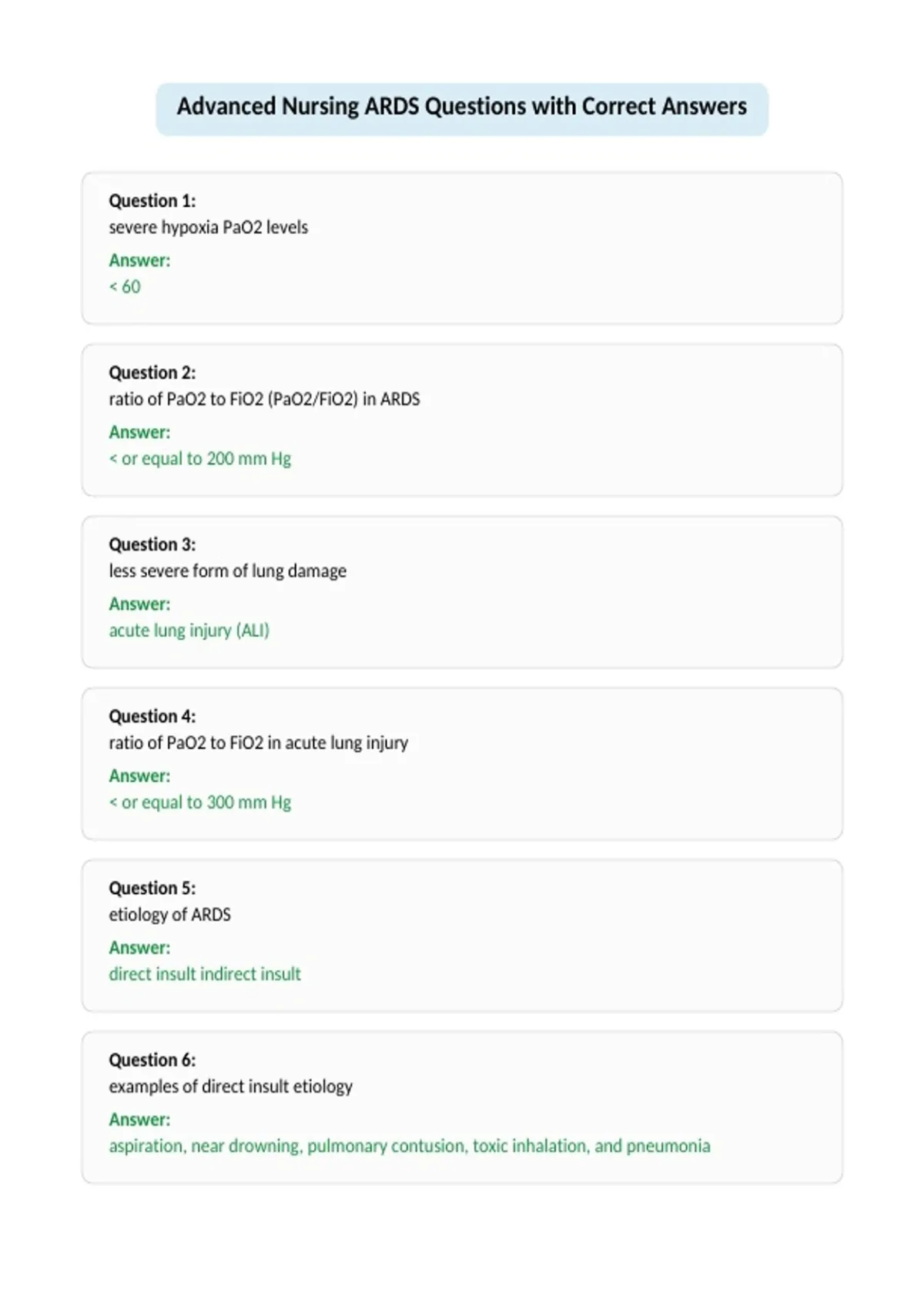Click answer 'direct insult indirect insult'

coord(205,974)
